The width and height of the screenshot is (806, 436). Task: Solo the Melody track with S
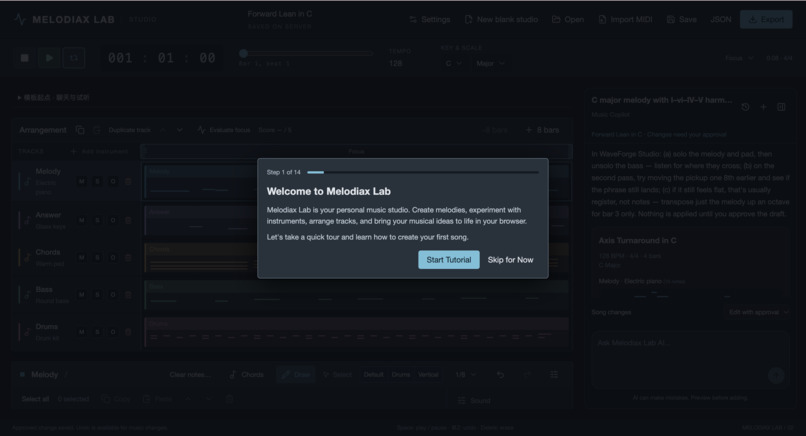pyautogui.click(x=97, y=181)
